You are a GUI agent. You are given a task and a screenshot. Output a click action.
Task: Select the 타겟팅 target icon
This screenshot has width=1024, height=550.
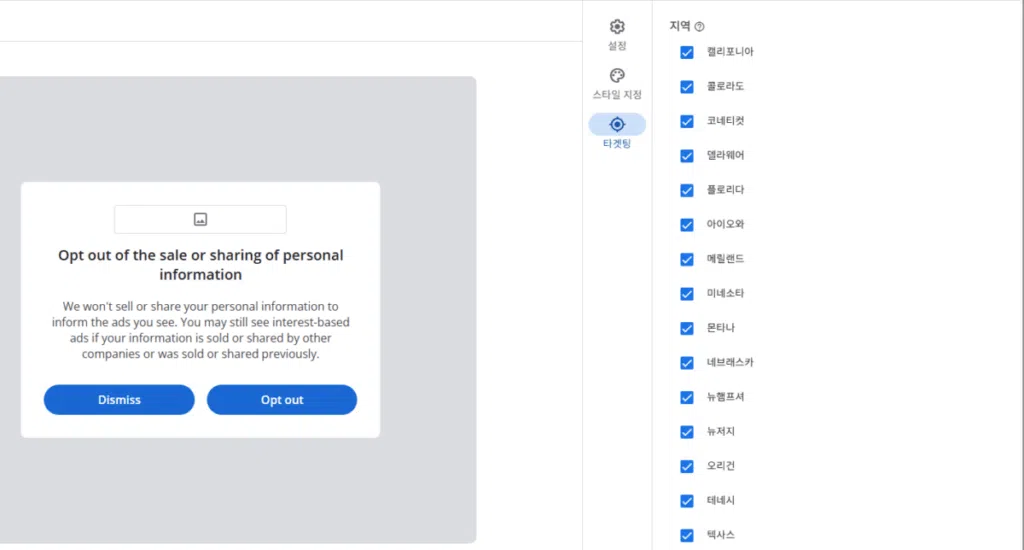pyautogui.click(x=617, y=124)
